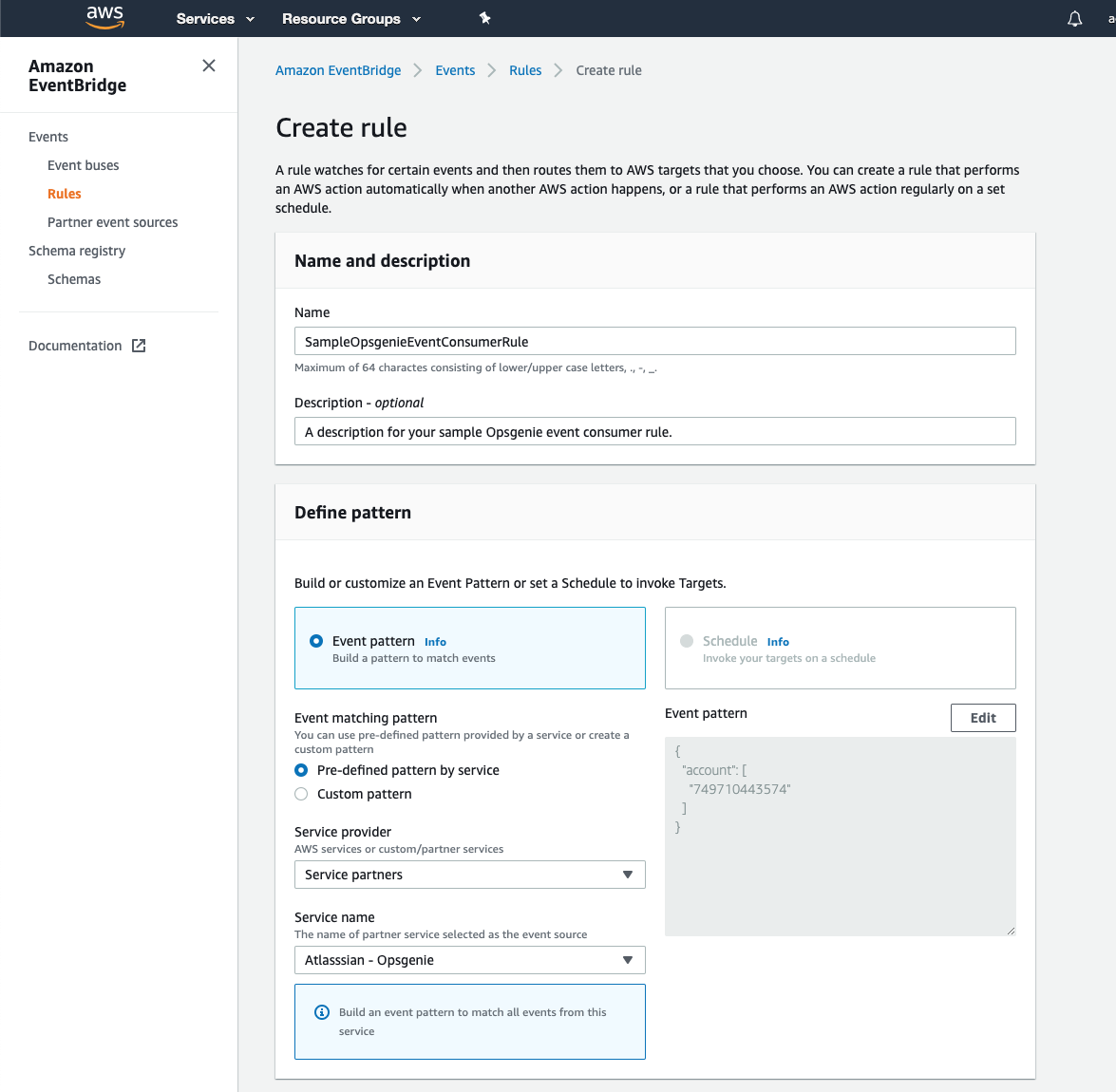Open the notifications bell icon
The image size is (1116, 1092).
pos(1074,18)
